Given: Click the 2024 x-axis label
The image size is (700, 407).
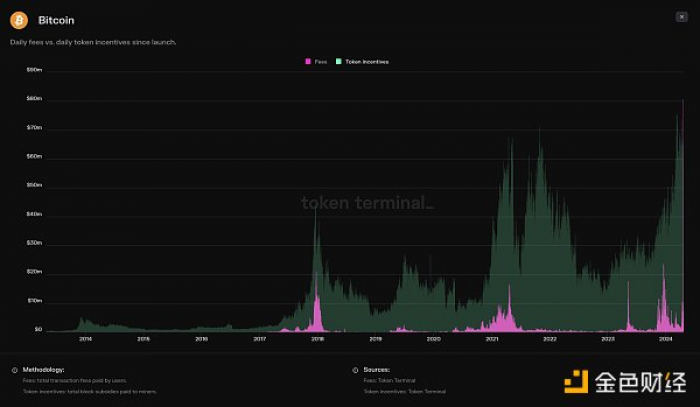Looking at the screenshot, I should [x=666, y=339].
